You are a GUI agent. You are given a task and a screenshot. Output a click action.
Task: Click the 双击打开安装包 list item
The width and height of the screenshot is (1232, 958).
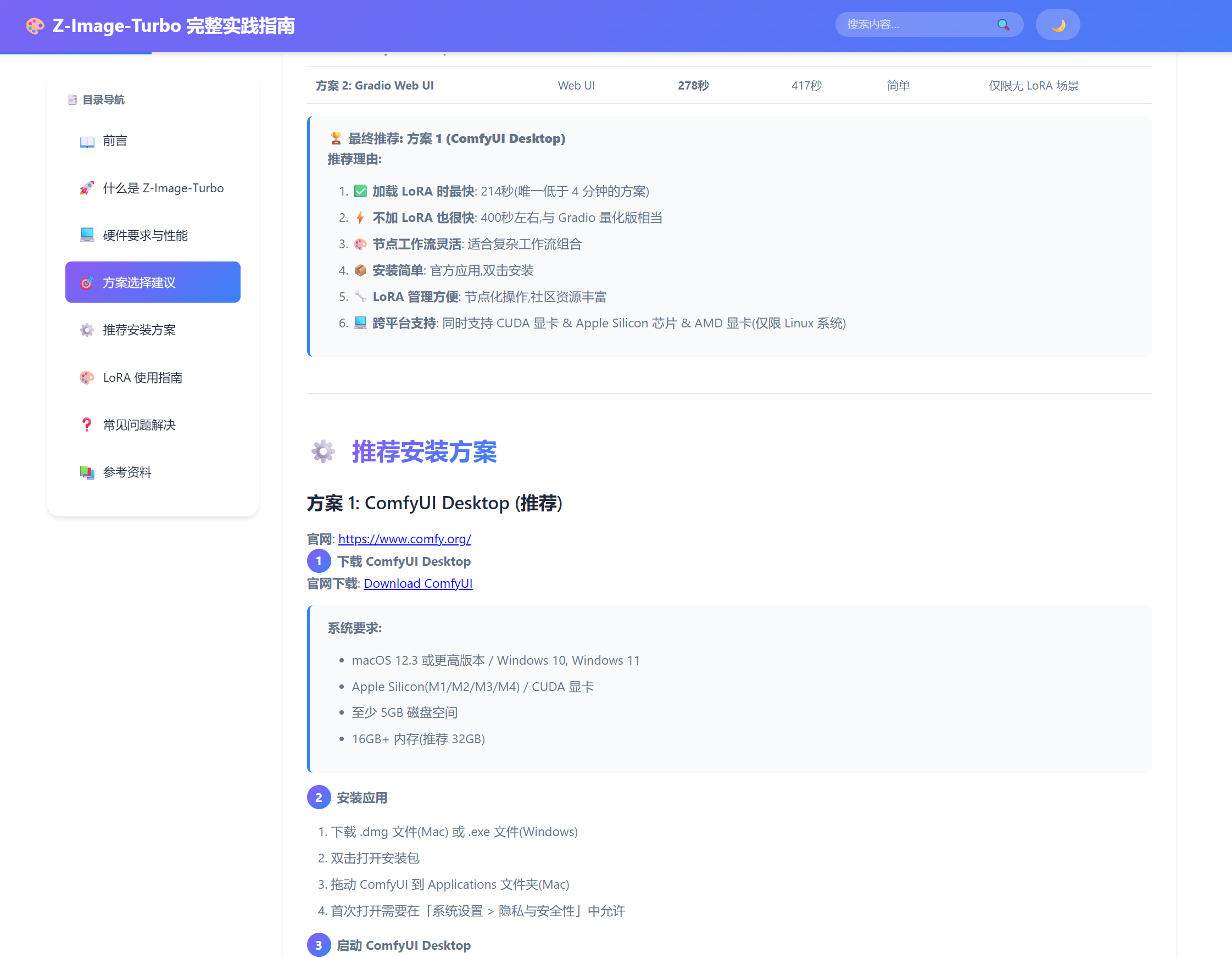375,858
